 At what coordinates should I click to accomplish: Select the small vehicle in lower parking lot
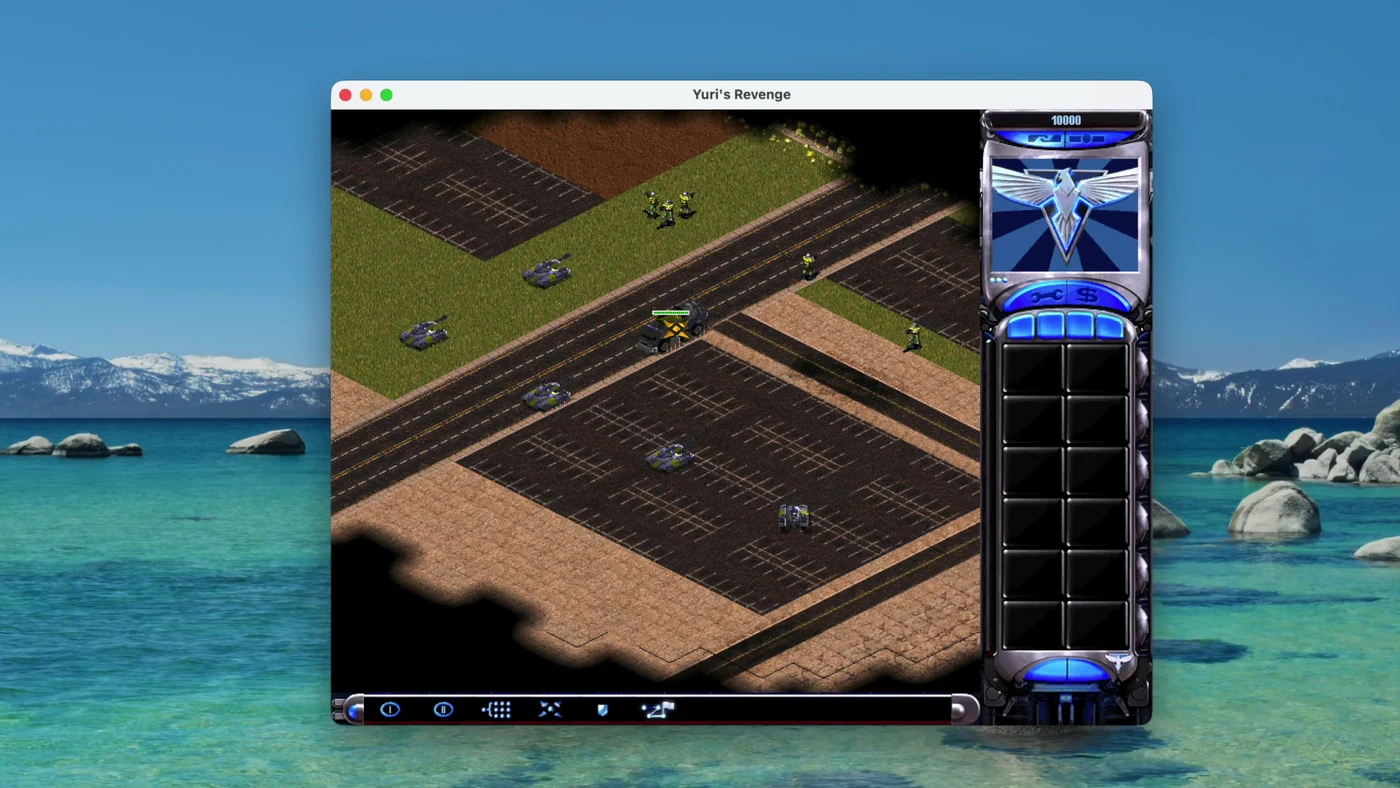point(794,516)
